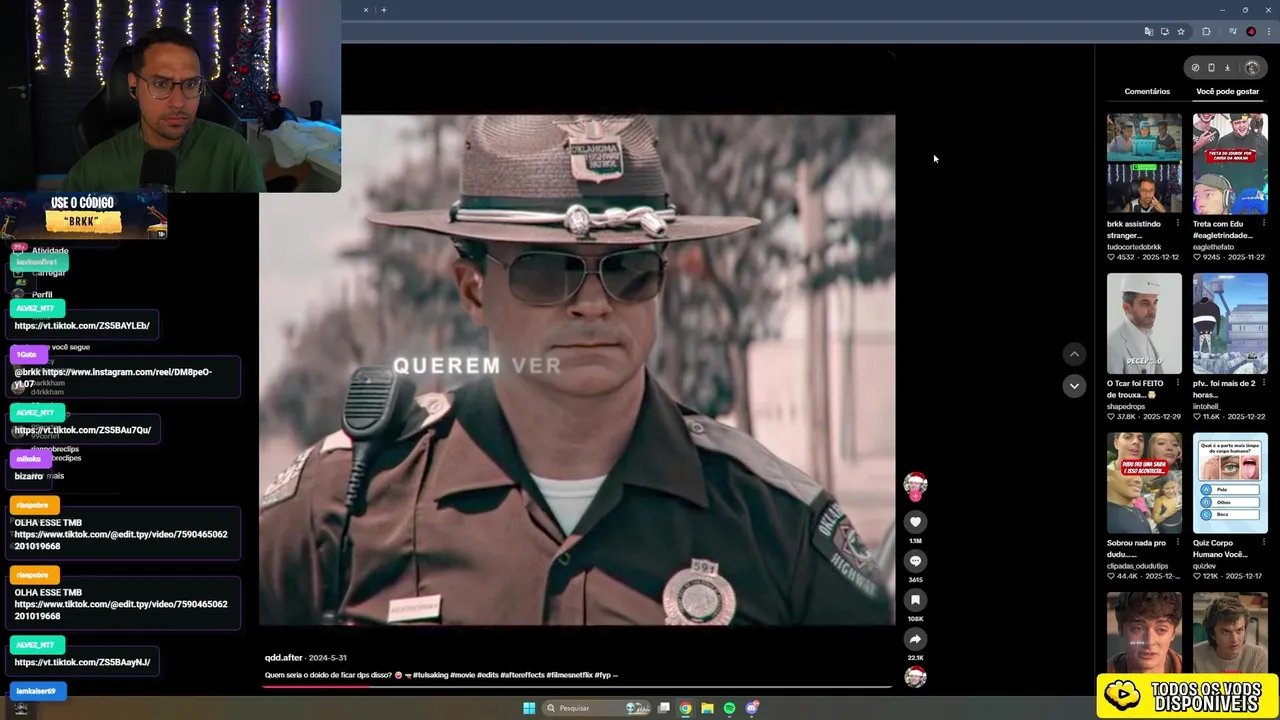Pause the video by clicking the player

click(x=577, y=370)
